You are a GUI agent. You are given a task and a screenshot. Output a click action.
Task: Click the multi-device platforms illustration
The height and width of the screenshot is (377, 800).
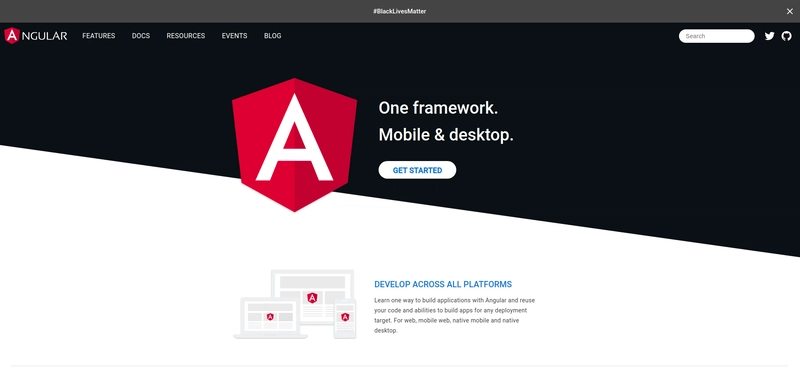[x=295, y=305]
